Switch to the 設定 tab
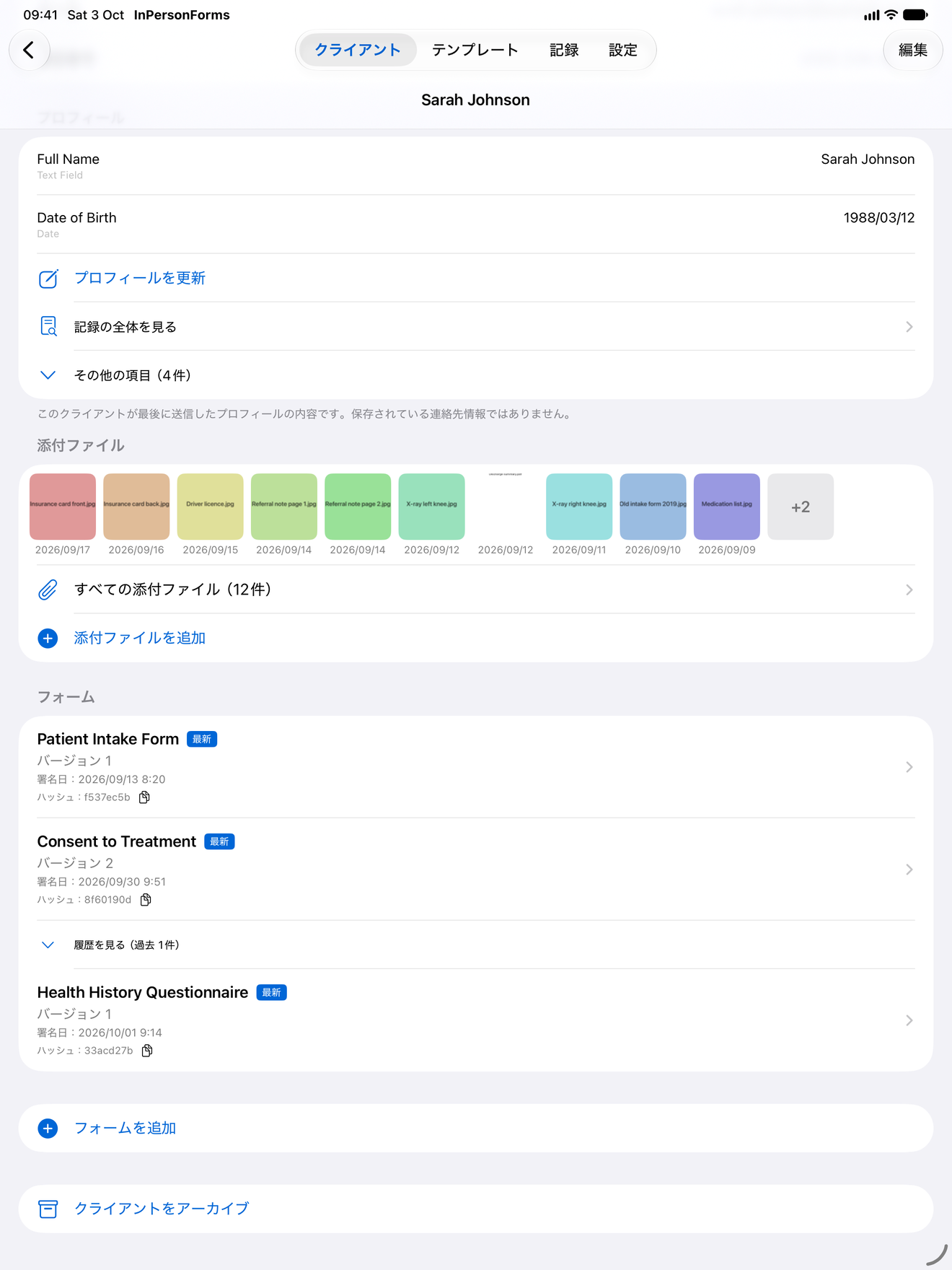This screenshot has width=952, height=1270. pos(622,50)
